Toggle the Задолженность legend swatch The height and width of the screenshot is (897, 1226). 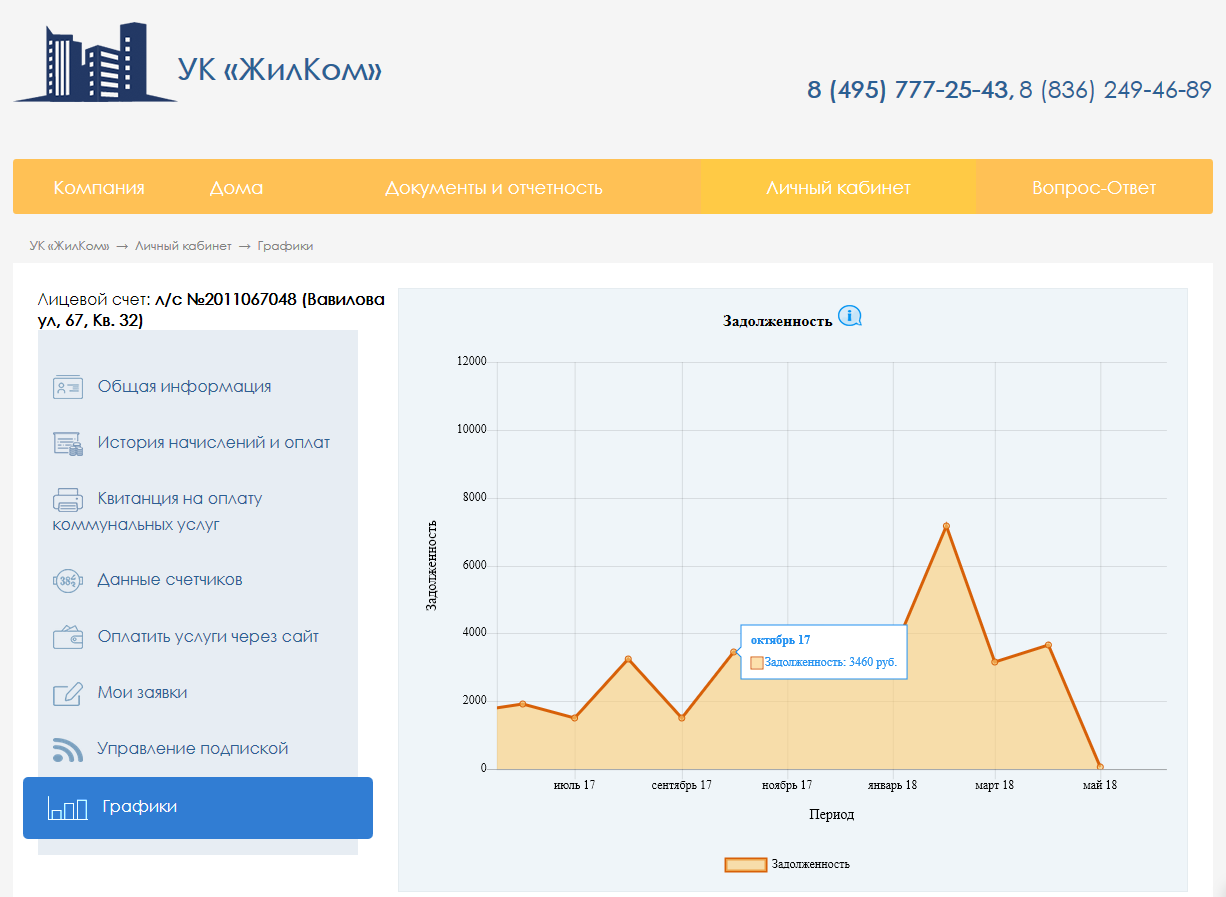[x=746, y=864]
